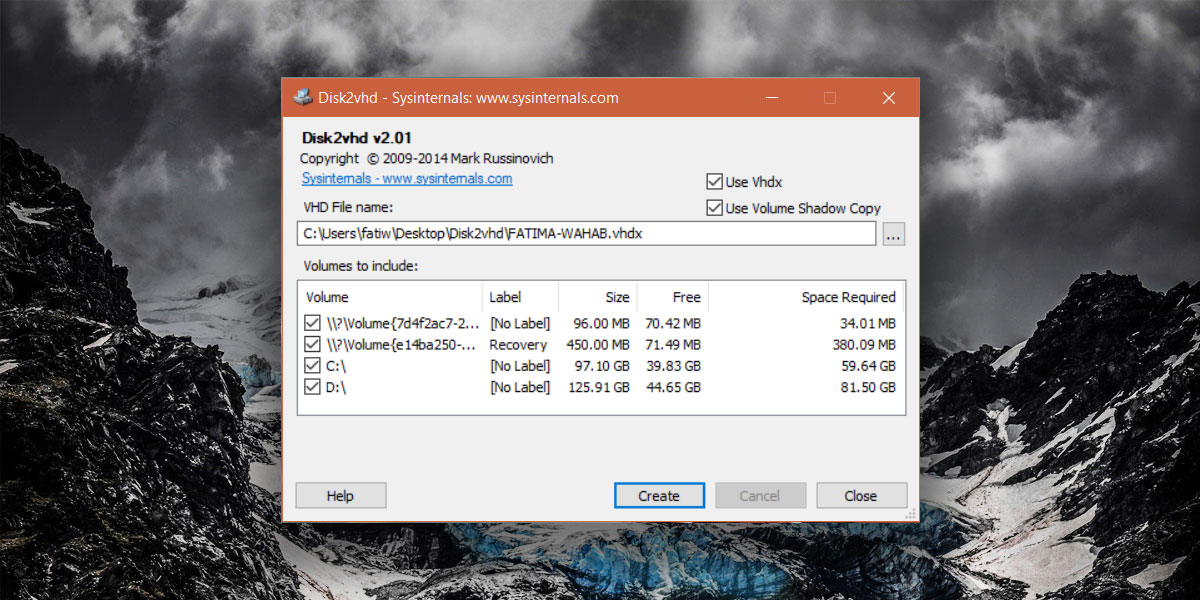Uncheck the Volume{7d4f2ac7 volume checkbox
Viewport: 1200px width, 600px height.
(312, 323)
